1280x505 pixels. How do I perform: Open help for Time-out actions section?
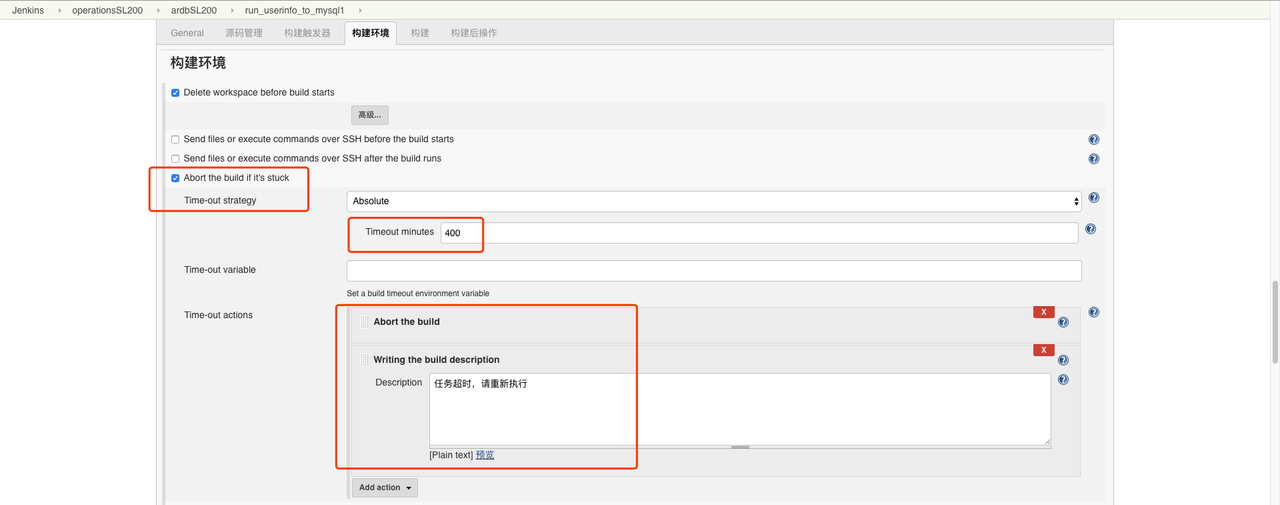tap(1094, 312)
